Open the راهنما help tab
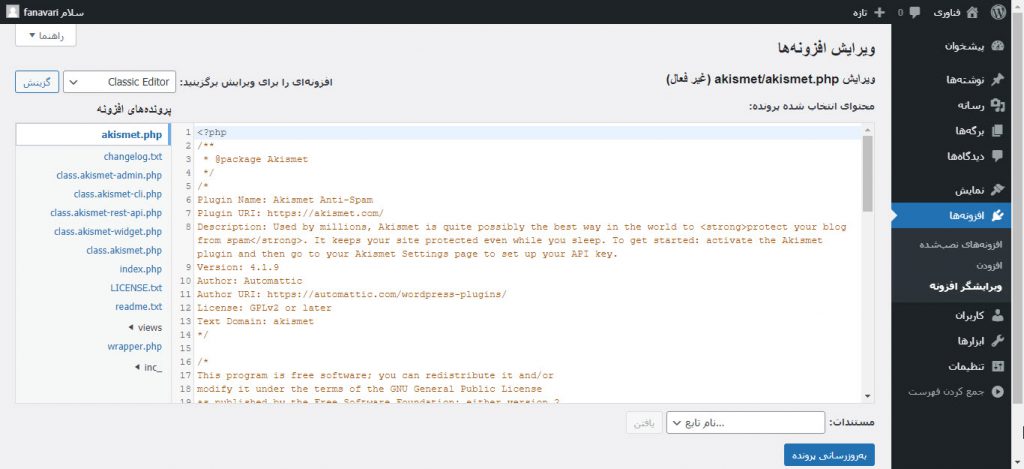 [46, 35]
